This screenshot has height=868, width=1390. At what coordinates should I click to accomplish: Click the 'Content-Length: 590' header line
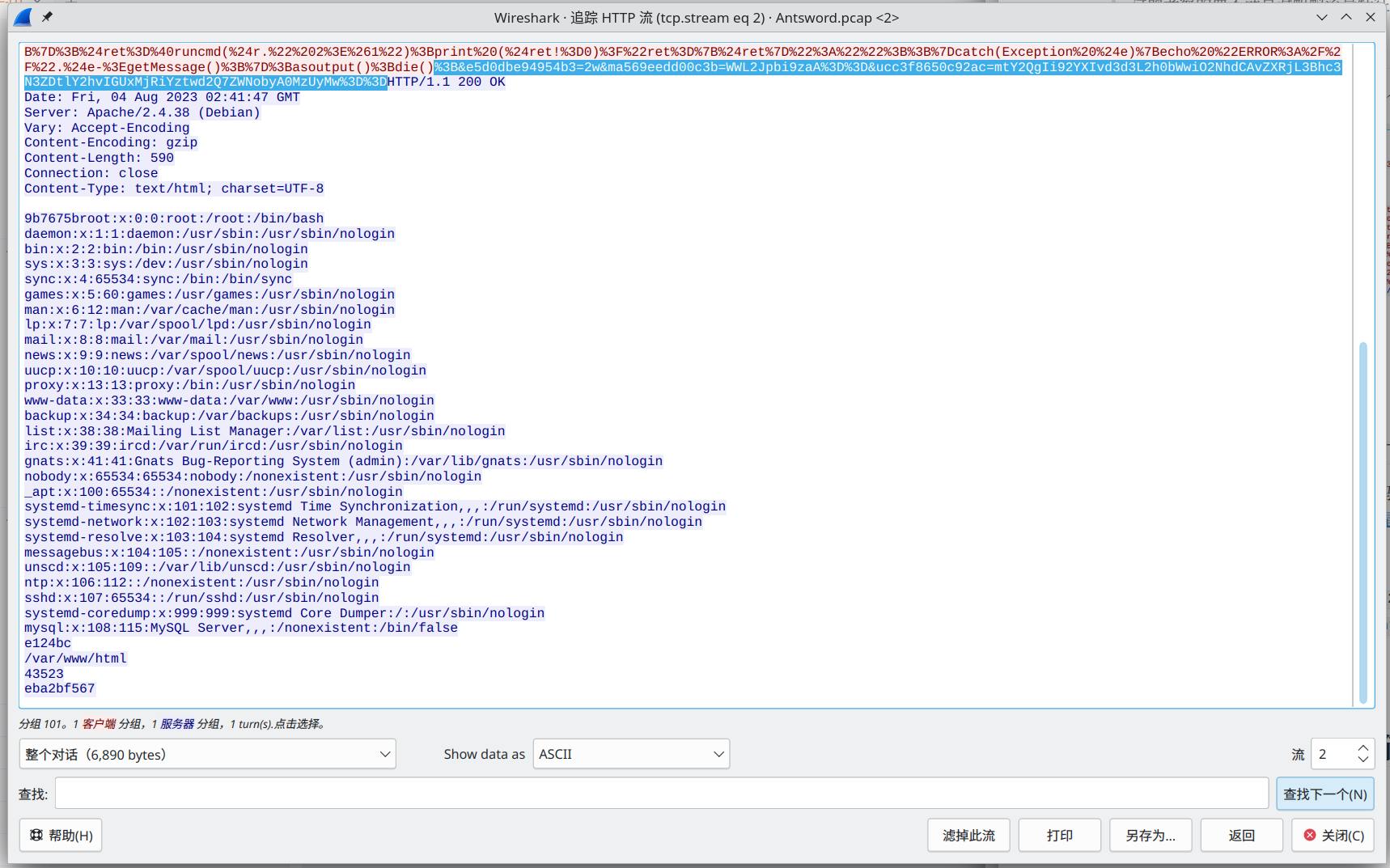pyautogui.click(x=99, y=158)
